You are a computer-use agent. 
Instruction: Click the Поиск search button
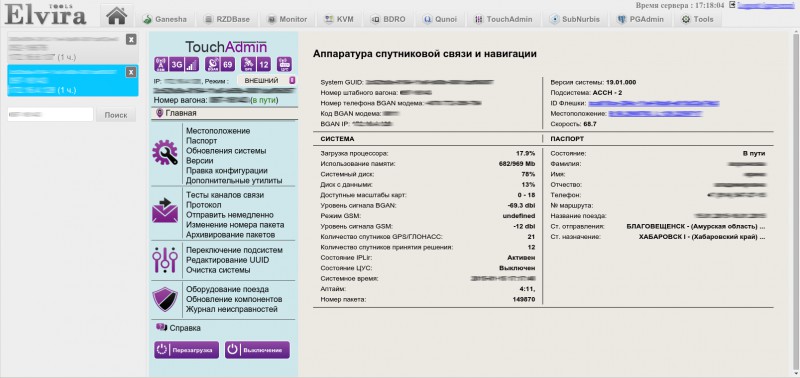pos(116,115)
